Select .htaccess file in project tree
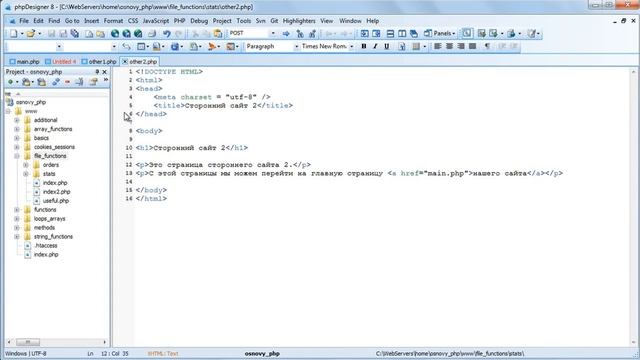Viewport: 640px width, 360px height. tap(45, 246)
